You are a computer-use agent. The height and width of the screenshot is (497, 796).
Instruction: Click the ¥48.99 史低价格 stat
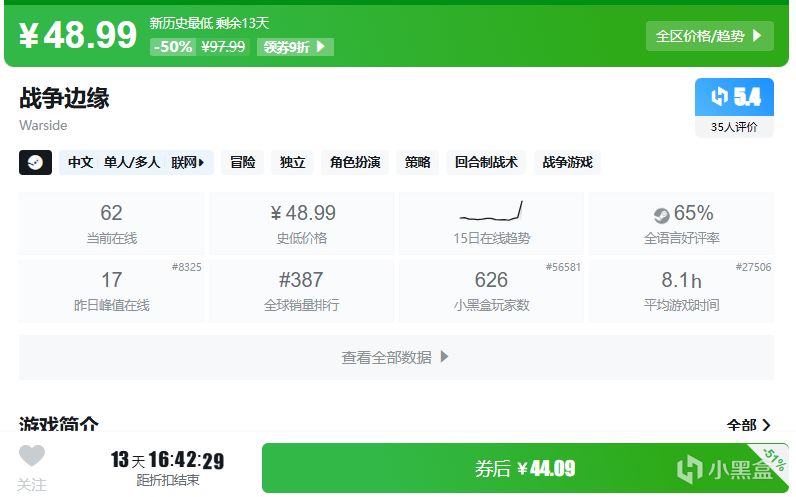click(x=302, y=223)
